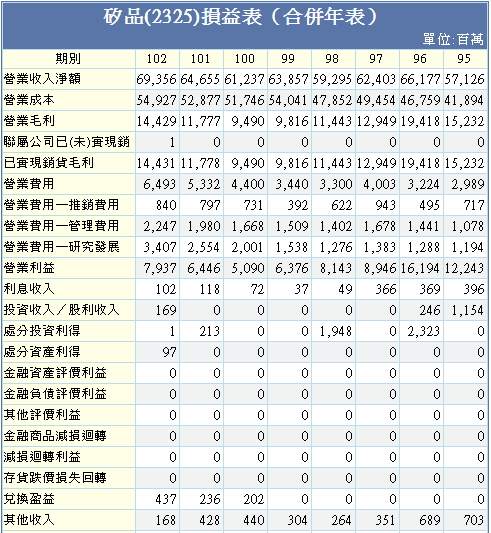Click revenue value 69,356 for year 102
The width and height of the screenshot is (491, 533).
[x=156, y=80]
